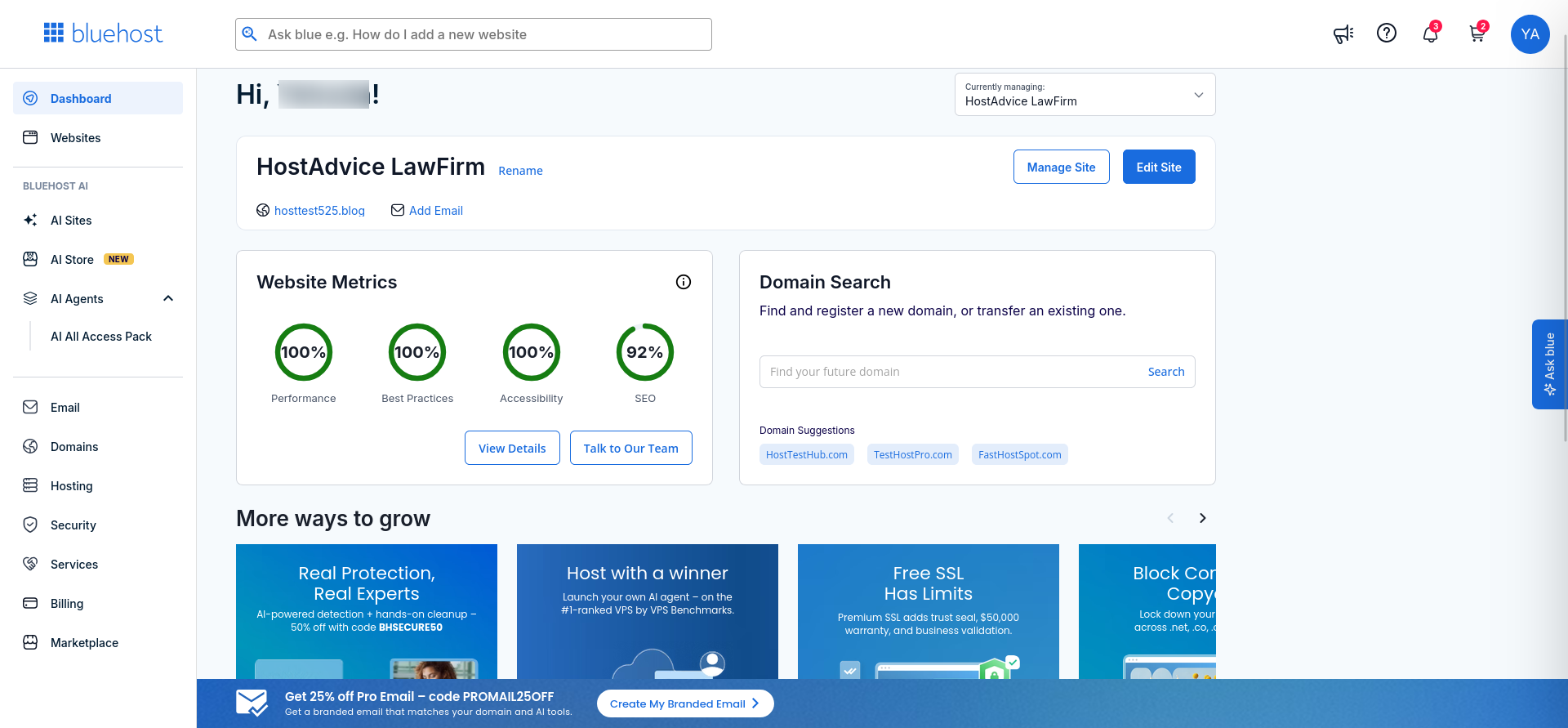1568x728 pixels.
Task: Click the search magnifier icon in Ask blue box
Action: pyautogui.click(x=250, y=34)
